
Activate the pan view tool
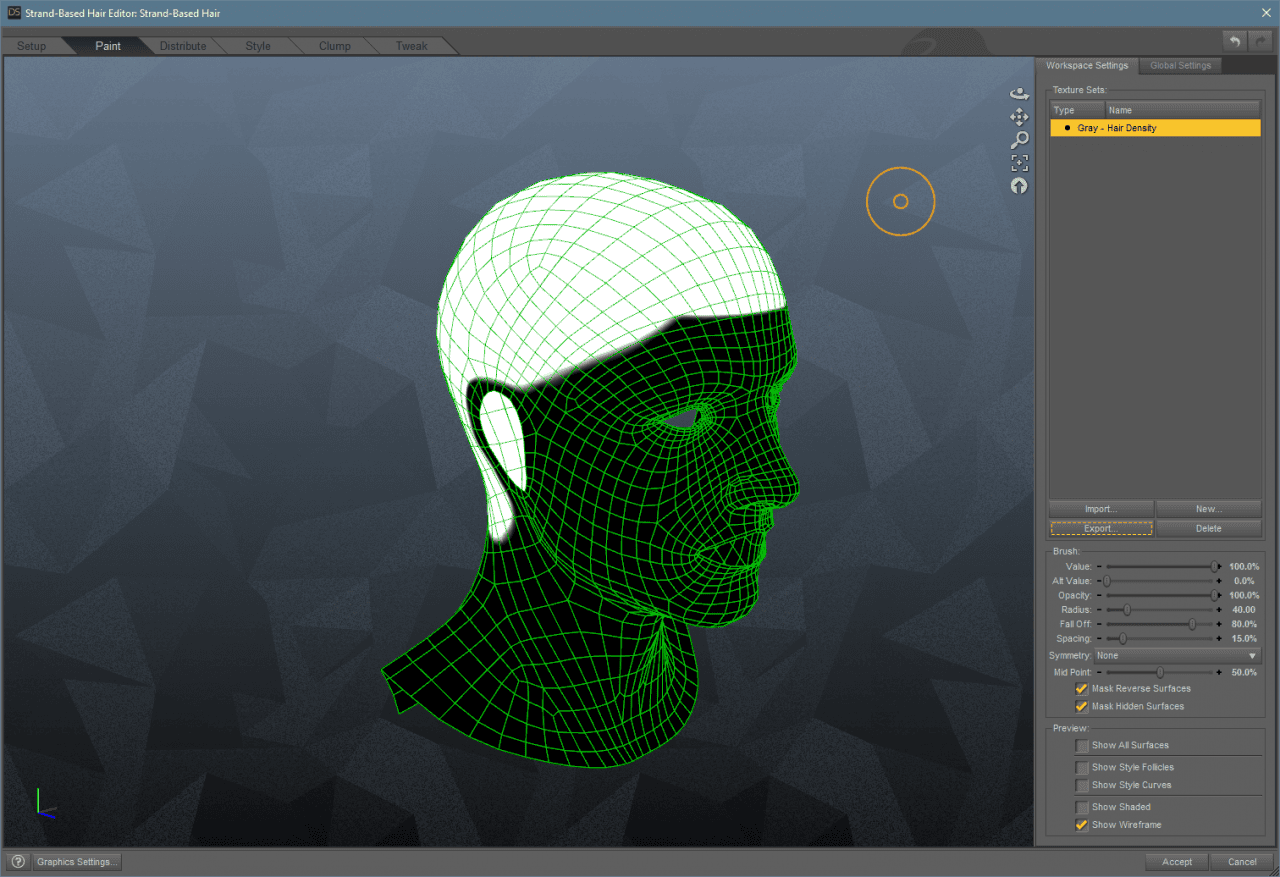tap(1019, 116)
